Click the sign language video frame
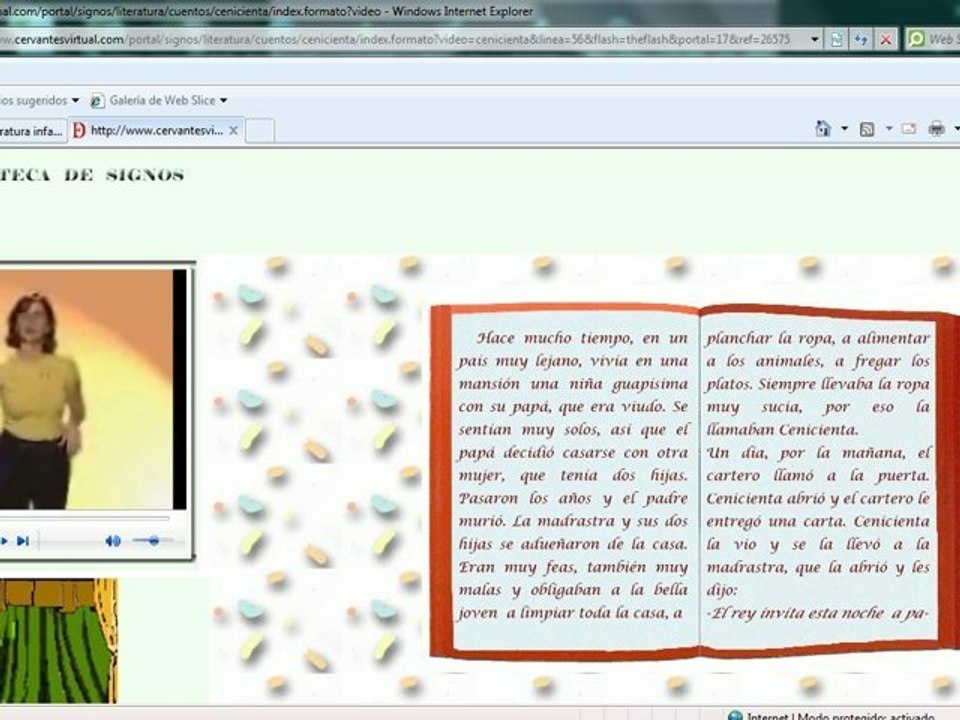Screen dimensions: 960x720 click(92, 389)
